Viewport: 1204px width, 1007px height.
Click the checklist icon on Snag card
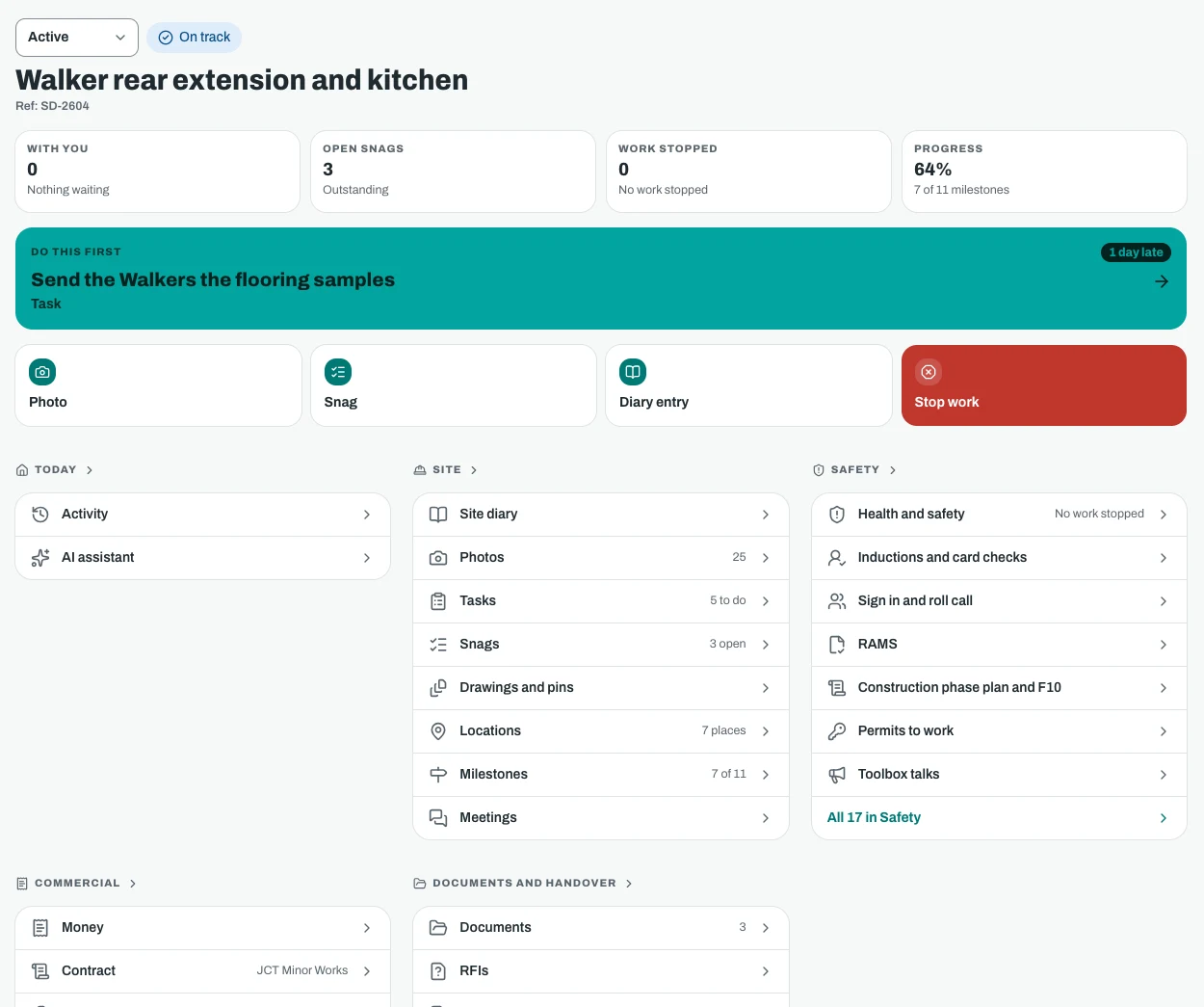(338, 372)
